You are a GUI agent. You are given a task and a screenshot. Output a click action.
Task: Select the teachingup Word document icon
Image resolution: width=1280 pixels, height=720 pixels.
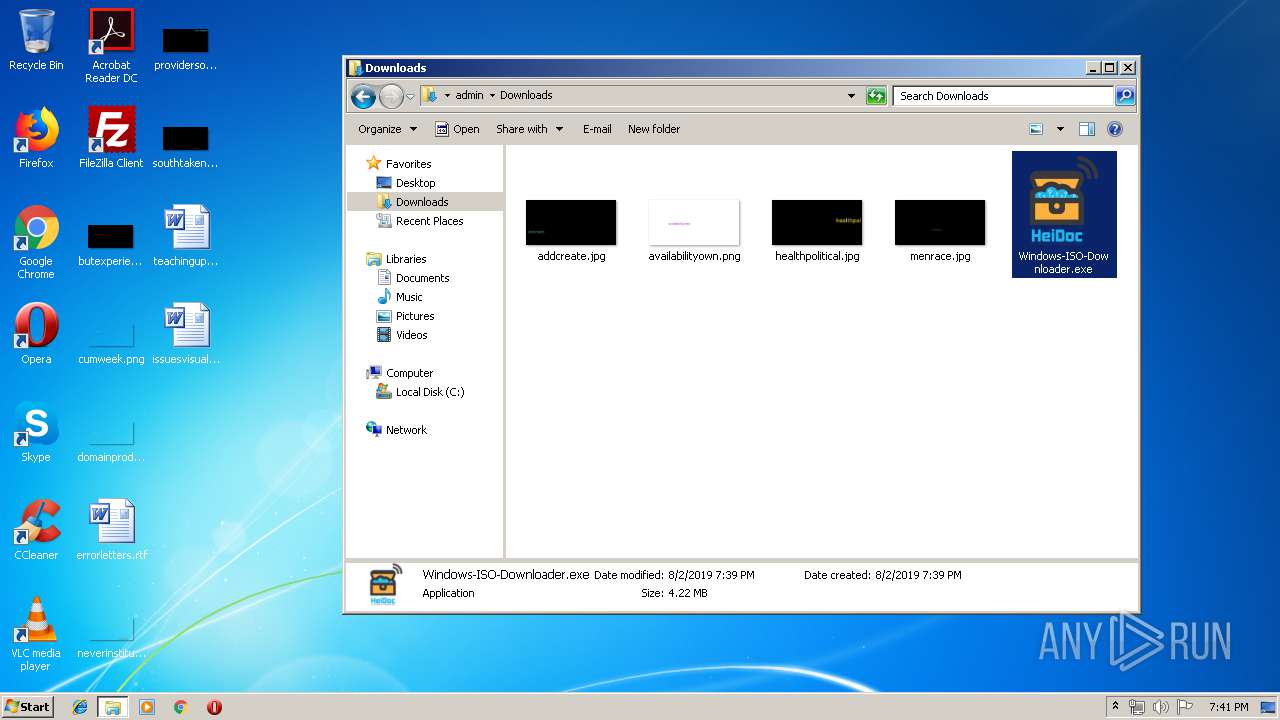pyautogui.click(x=186, y=236)
